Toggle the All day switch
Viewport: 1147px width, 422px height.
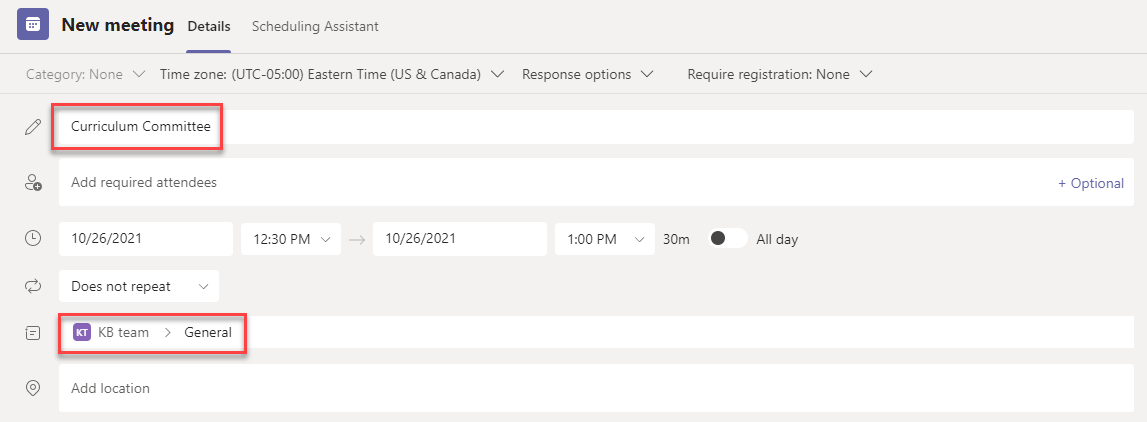tap(727, 238)
